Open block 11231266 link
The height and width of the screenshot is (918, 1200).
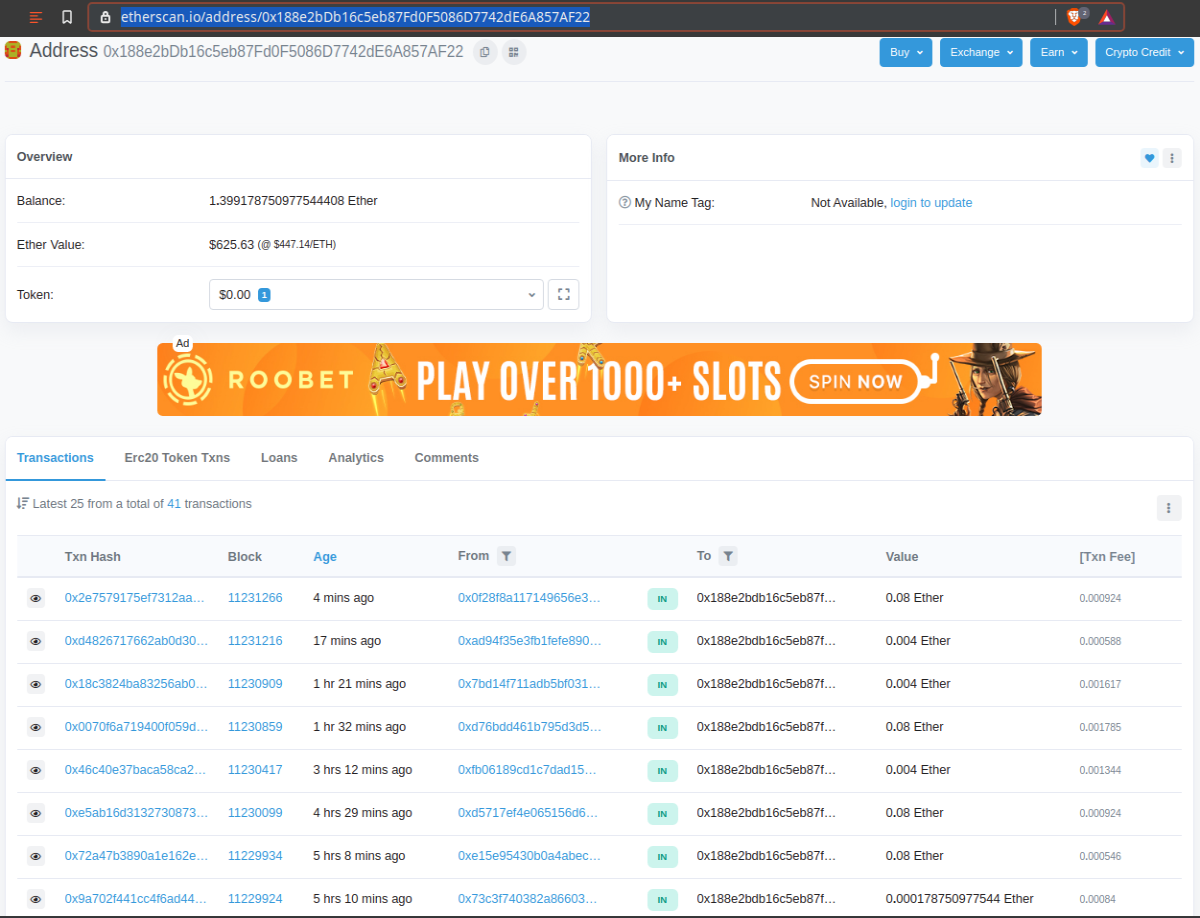pos(255,598)
